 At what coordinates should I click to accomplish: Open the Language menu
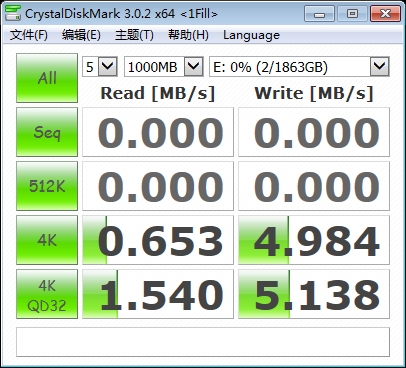point(251,35)
